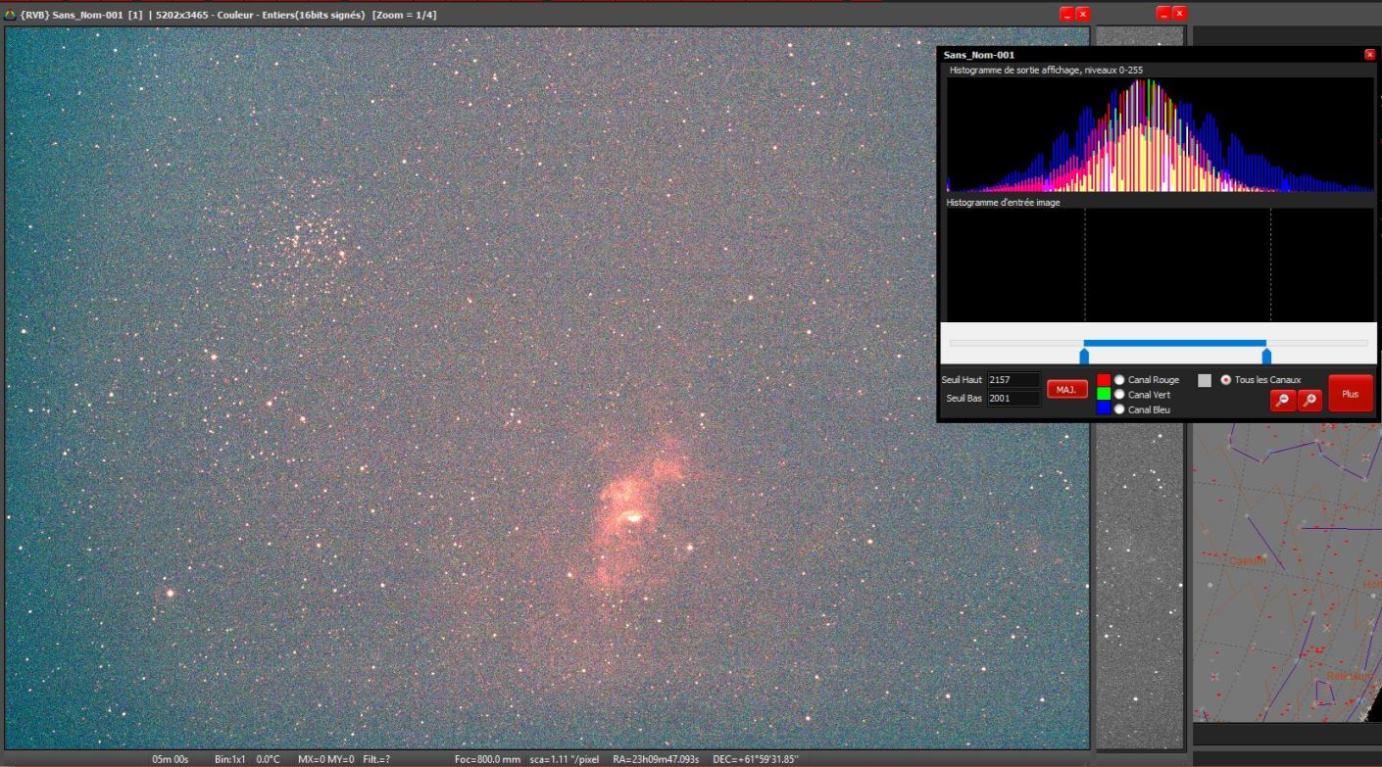Select the Canal Rouge radio button
1382x767 pixels.
(x=1119, y=380)
